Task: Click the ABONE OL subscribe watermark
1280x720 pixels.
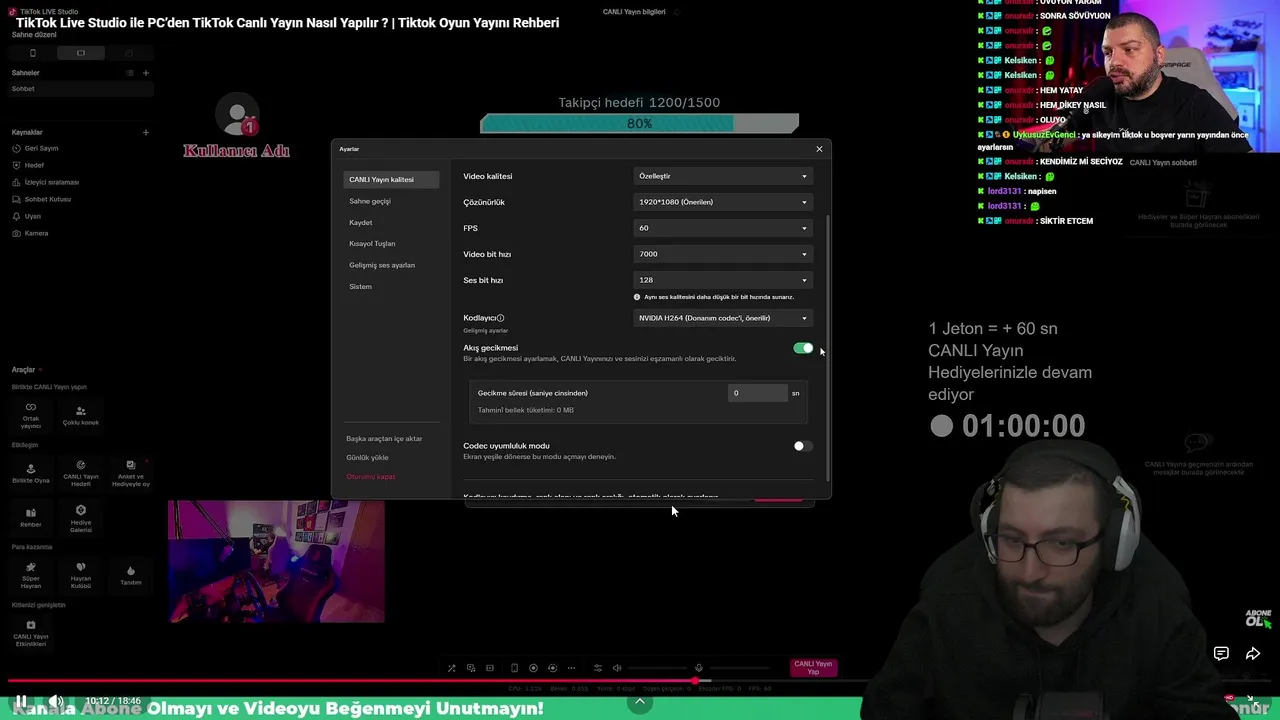Action: tap(1258, 619)
